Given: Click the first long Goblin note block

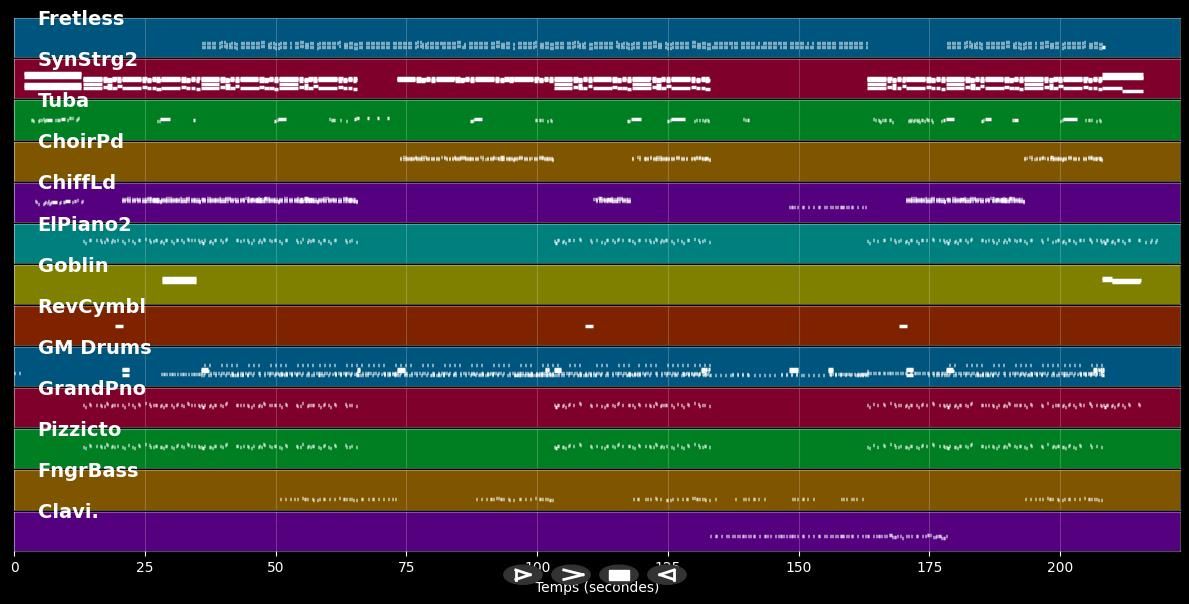Looking at the screenshot, I should (179, 281).
